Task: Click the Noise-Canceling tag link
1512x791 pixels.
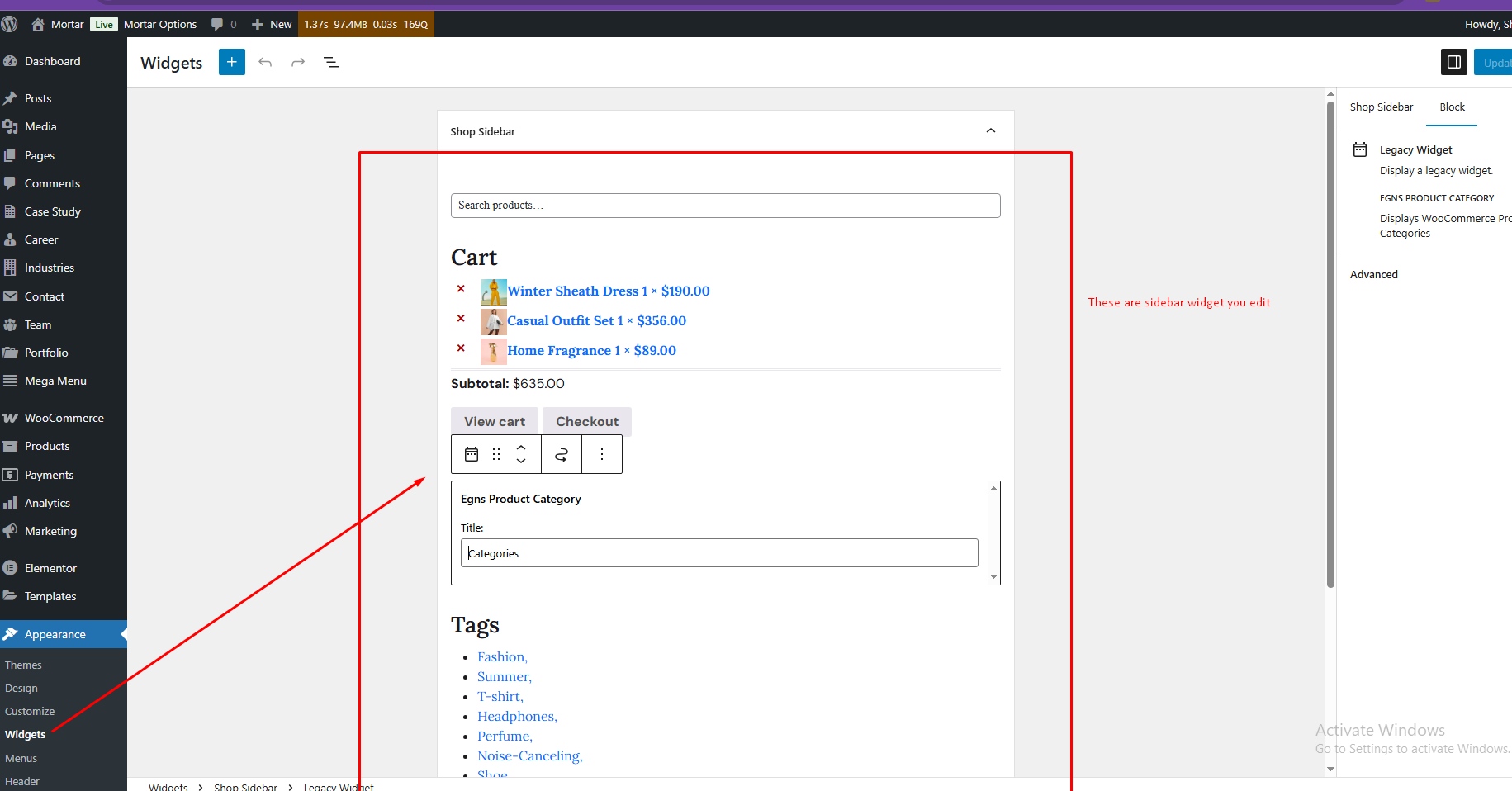Action: (529, 756)
